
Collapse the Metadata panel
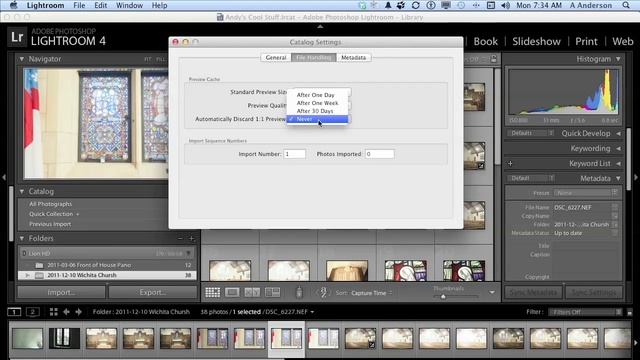[618, 178]
